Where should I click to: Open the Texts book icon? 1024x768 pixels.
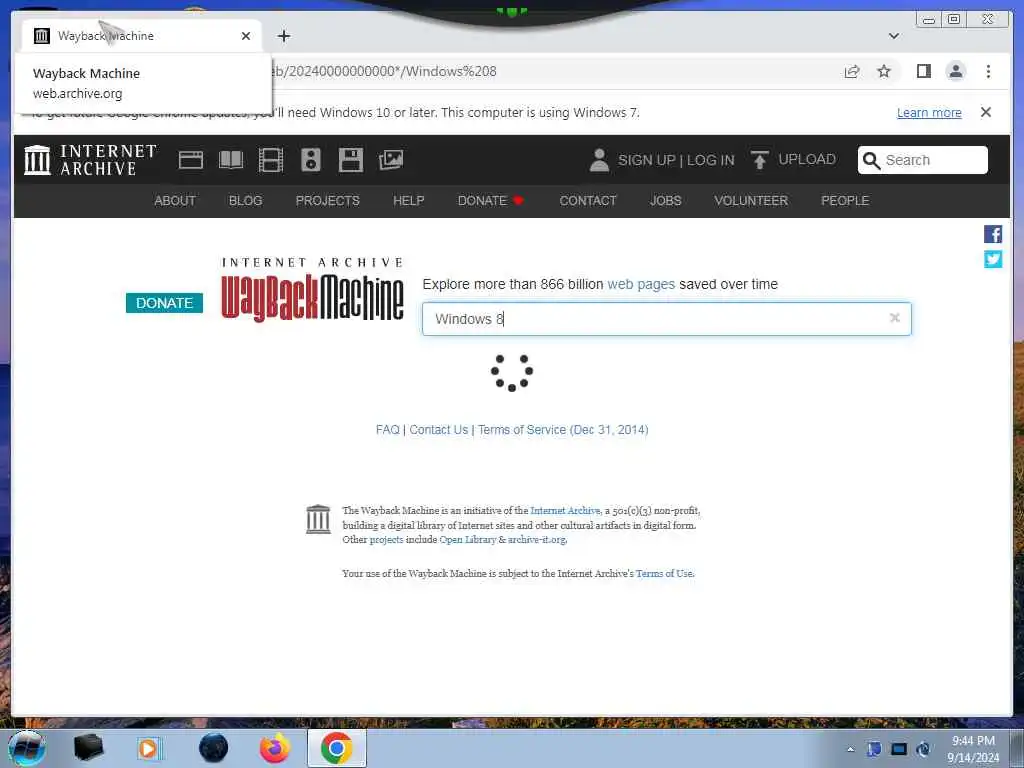[231, 160]
